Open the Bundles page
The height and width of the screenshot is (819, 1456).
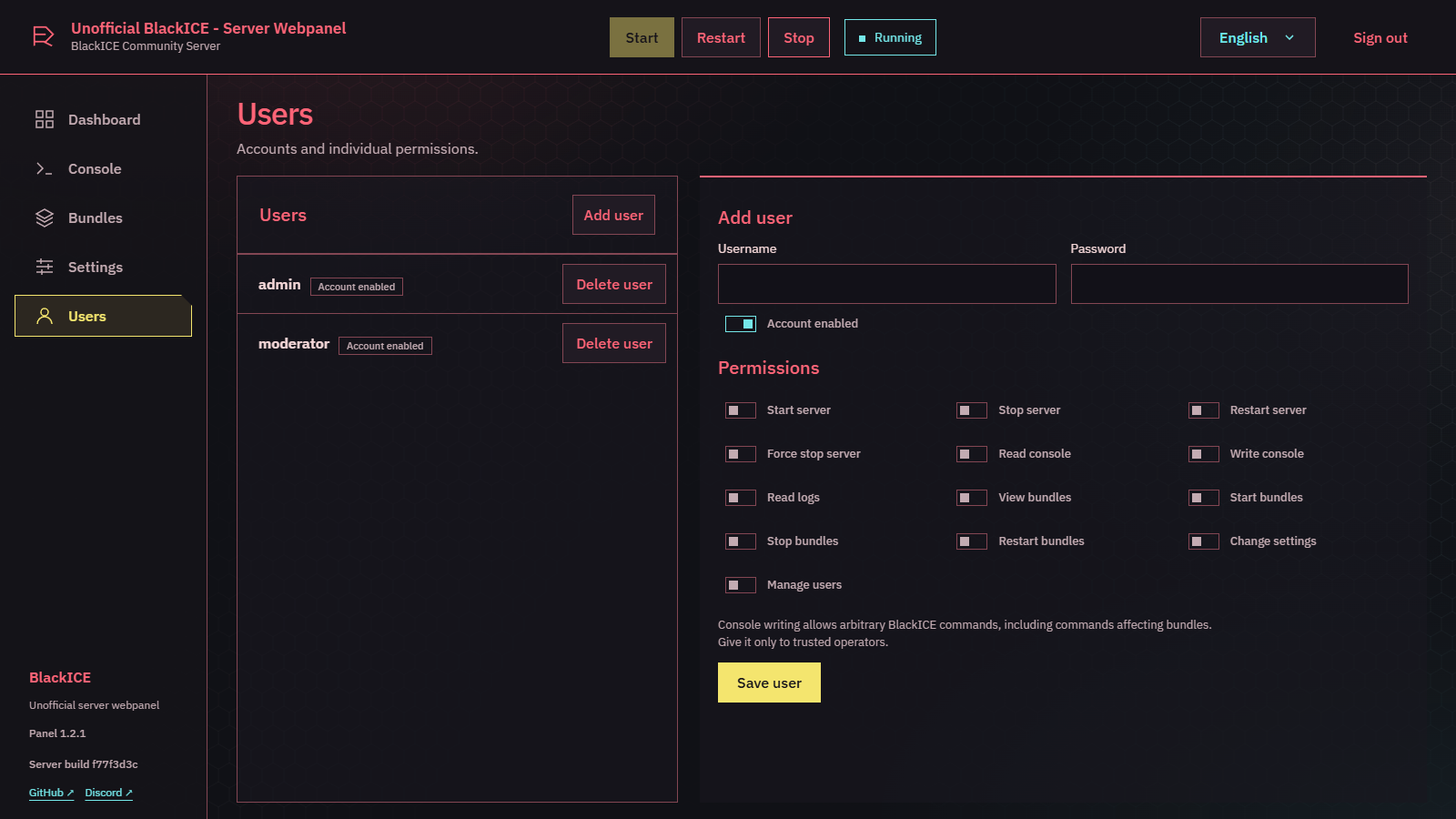(x=103, y=217)
